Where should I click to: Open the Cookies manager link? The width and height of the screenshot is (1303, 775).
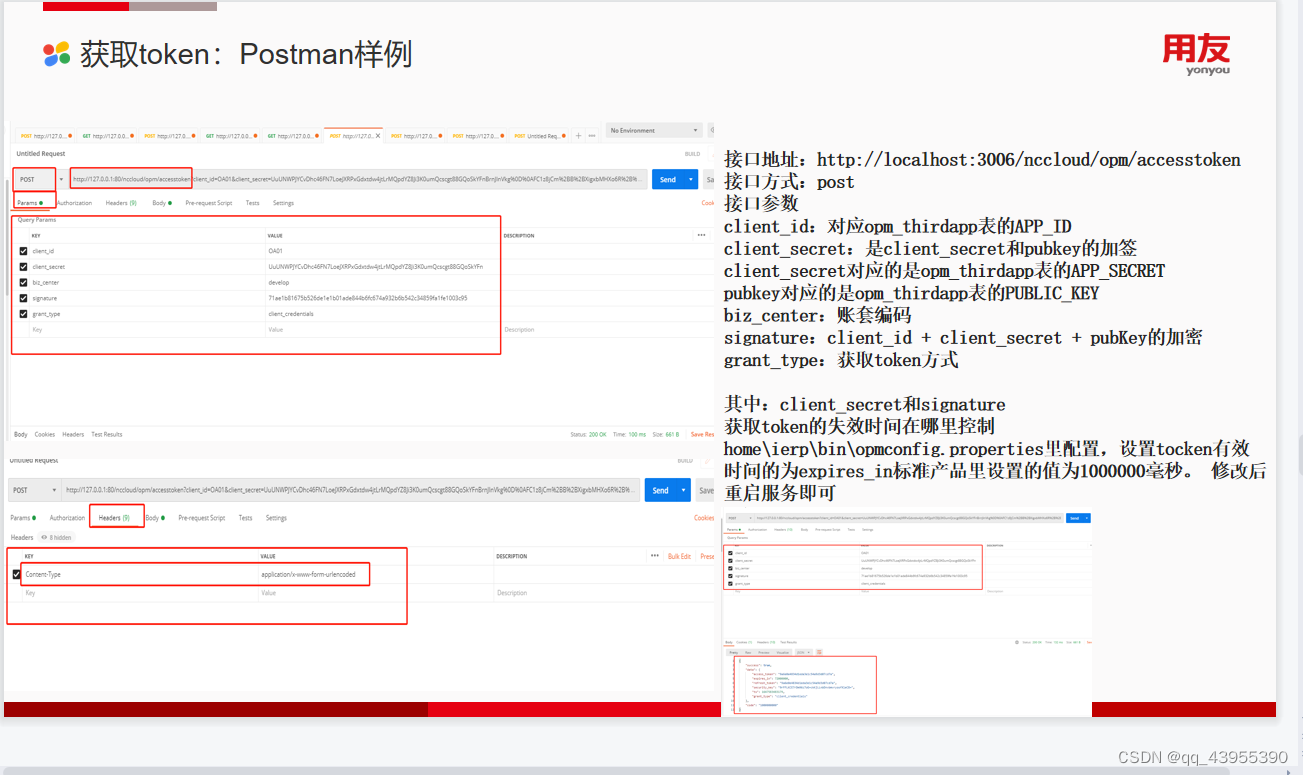point(702,517)
